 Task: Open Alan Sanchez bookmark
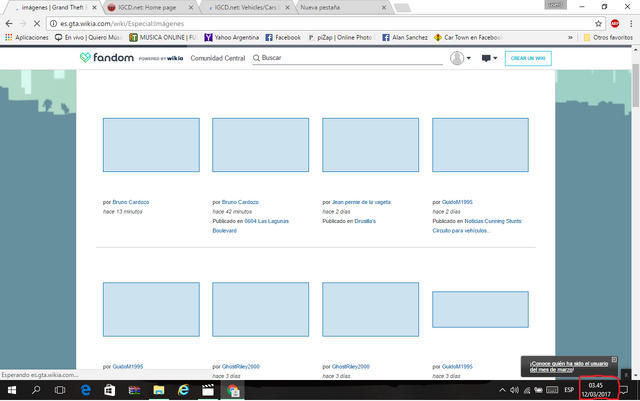pyautogui.click(x=405, y=38)
